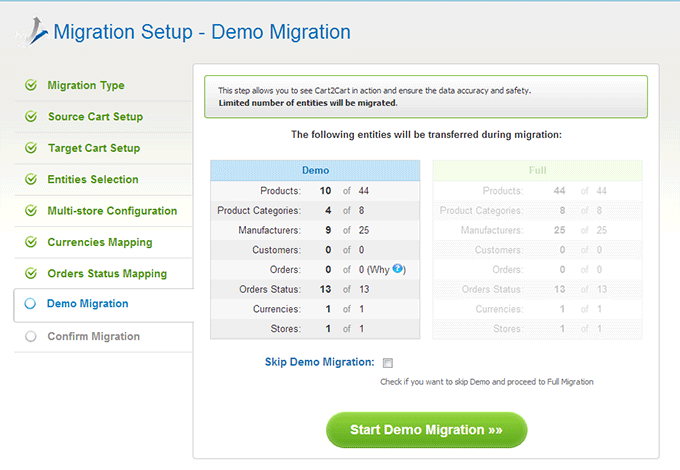680x470 pixels.
Task: Click the 'following entities will be transferred' heading
Action: [x=426, y=135]
